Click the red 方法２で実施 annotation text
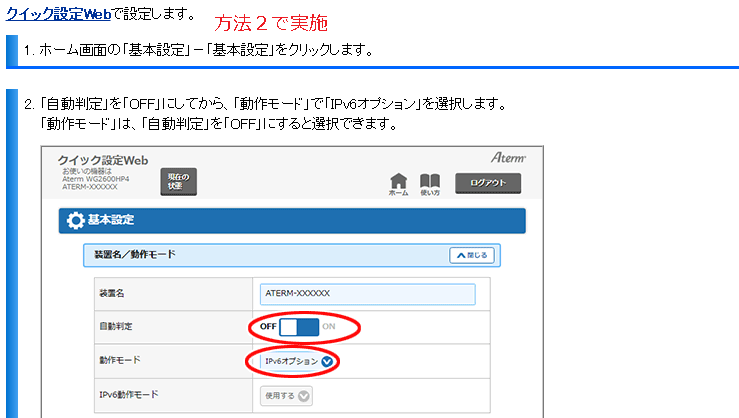The height and width of the screenshot is (418, 739). [271, 22]
